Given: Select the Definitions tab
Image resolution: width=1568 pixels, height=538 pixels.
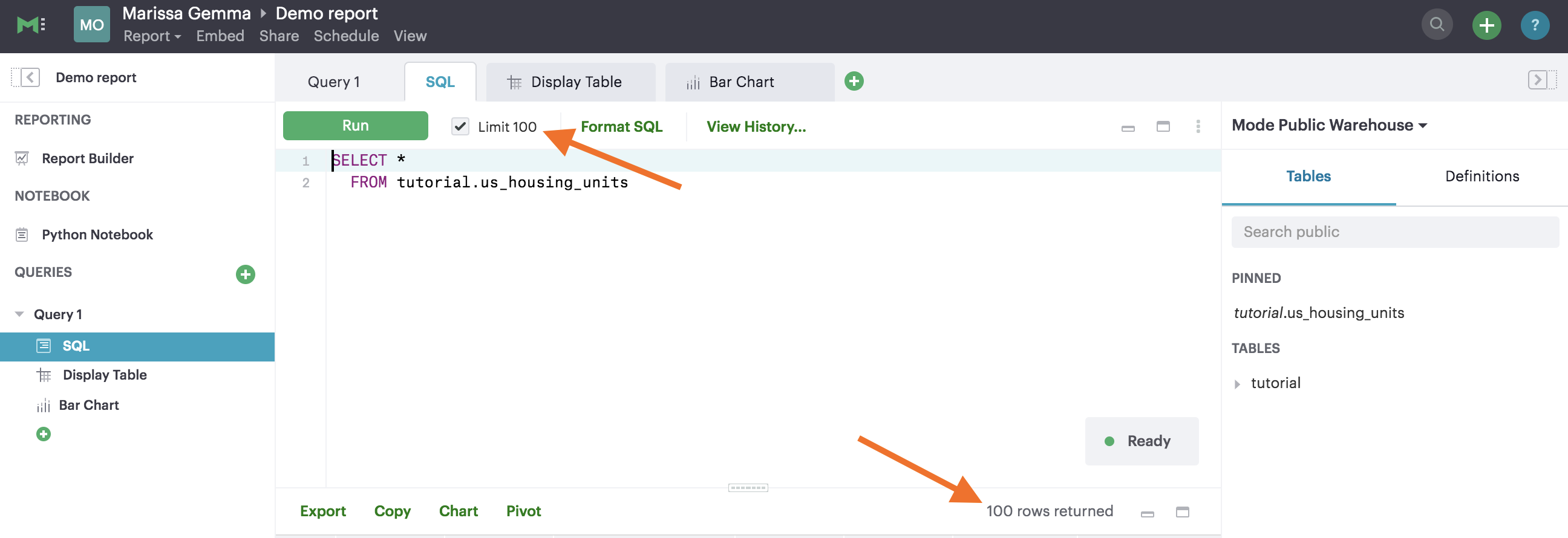Looking at the screenshot, I should (x=1481, y=177).
